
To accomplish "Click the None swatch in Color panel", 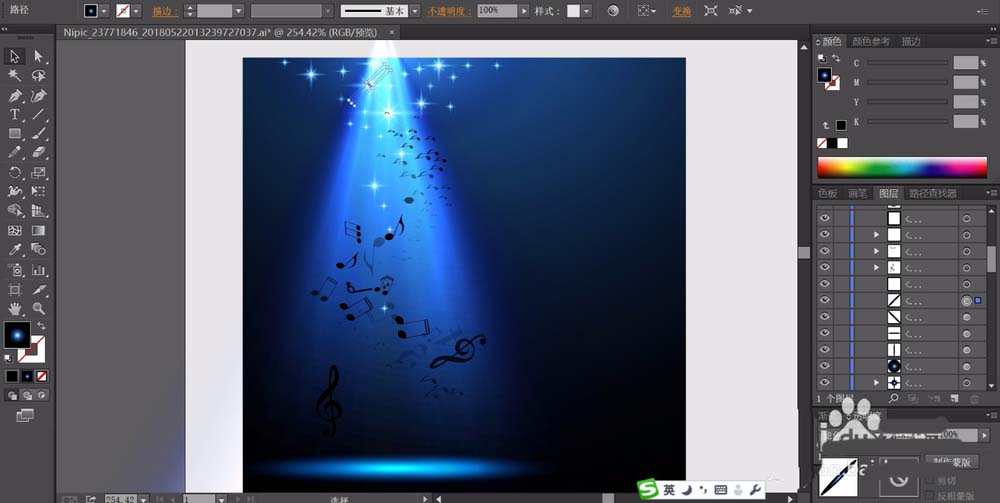I will click(x=822, y=143).
